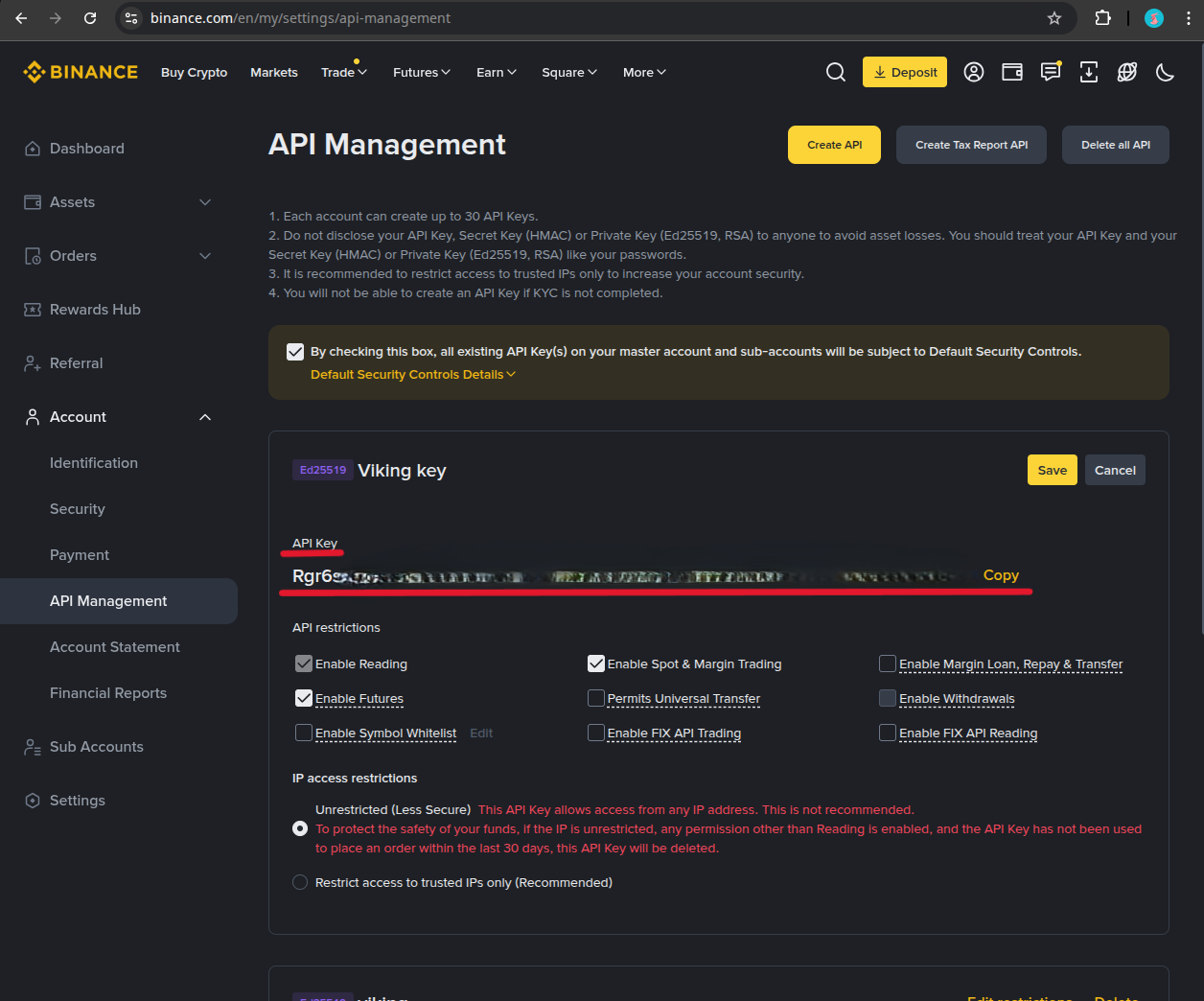Click the browser back arrow
Viewport: 1204px width, 1001px height.
[21, 18]
